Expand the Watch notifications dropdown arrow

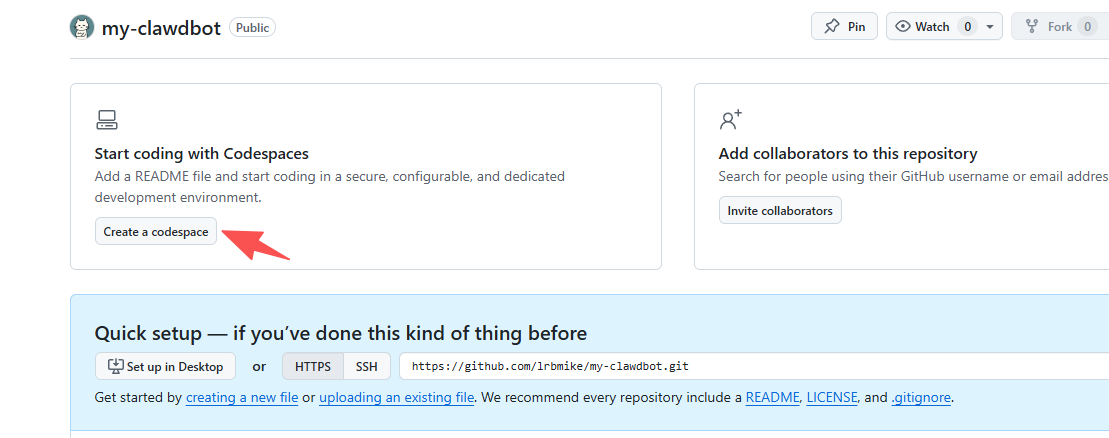point(990,27)
